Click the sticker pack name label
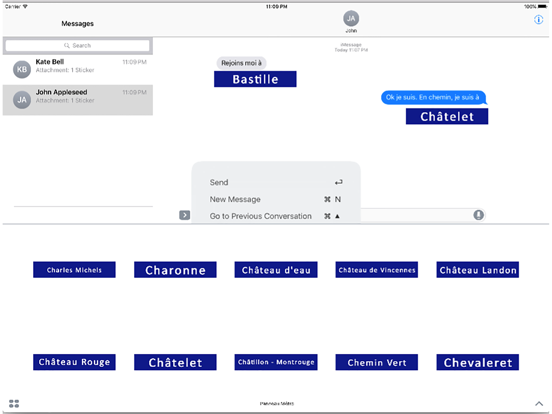 click(x=277, y=403)
